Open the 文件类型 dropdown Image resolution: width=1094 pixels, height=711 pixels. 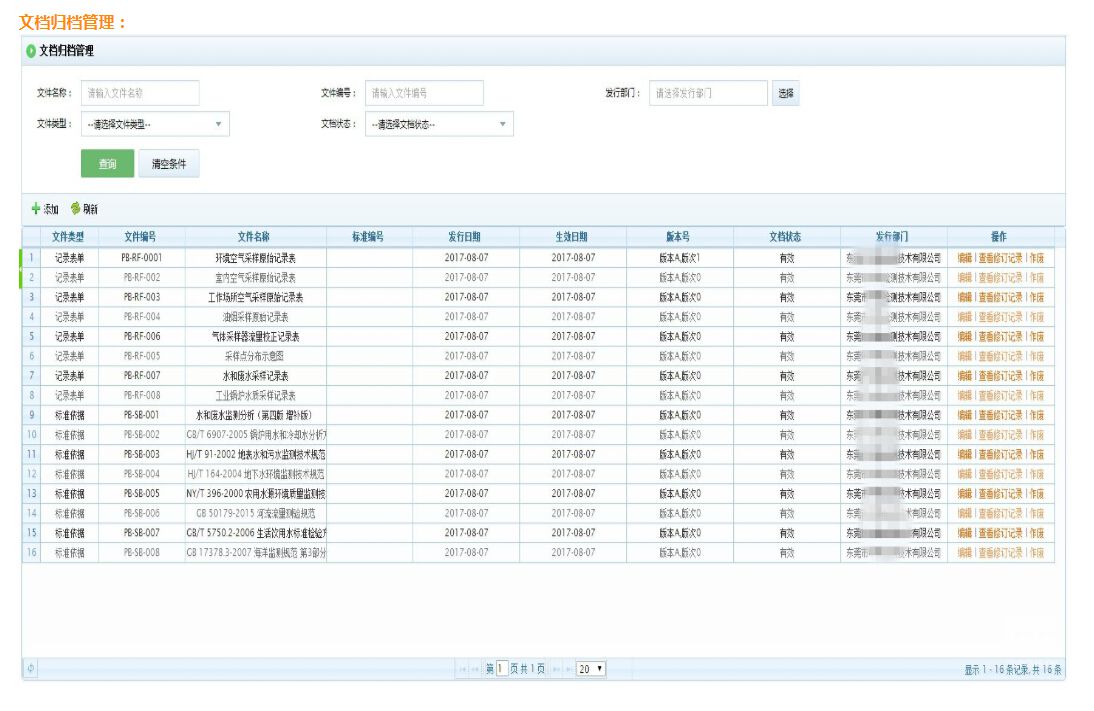[155, 125]
